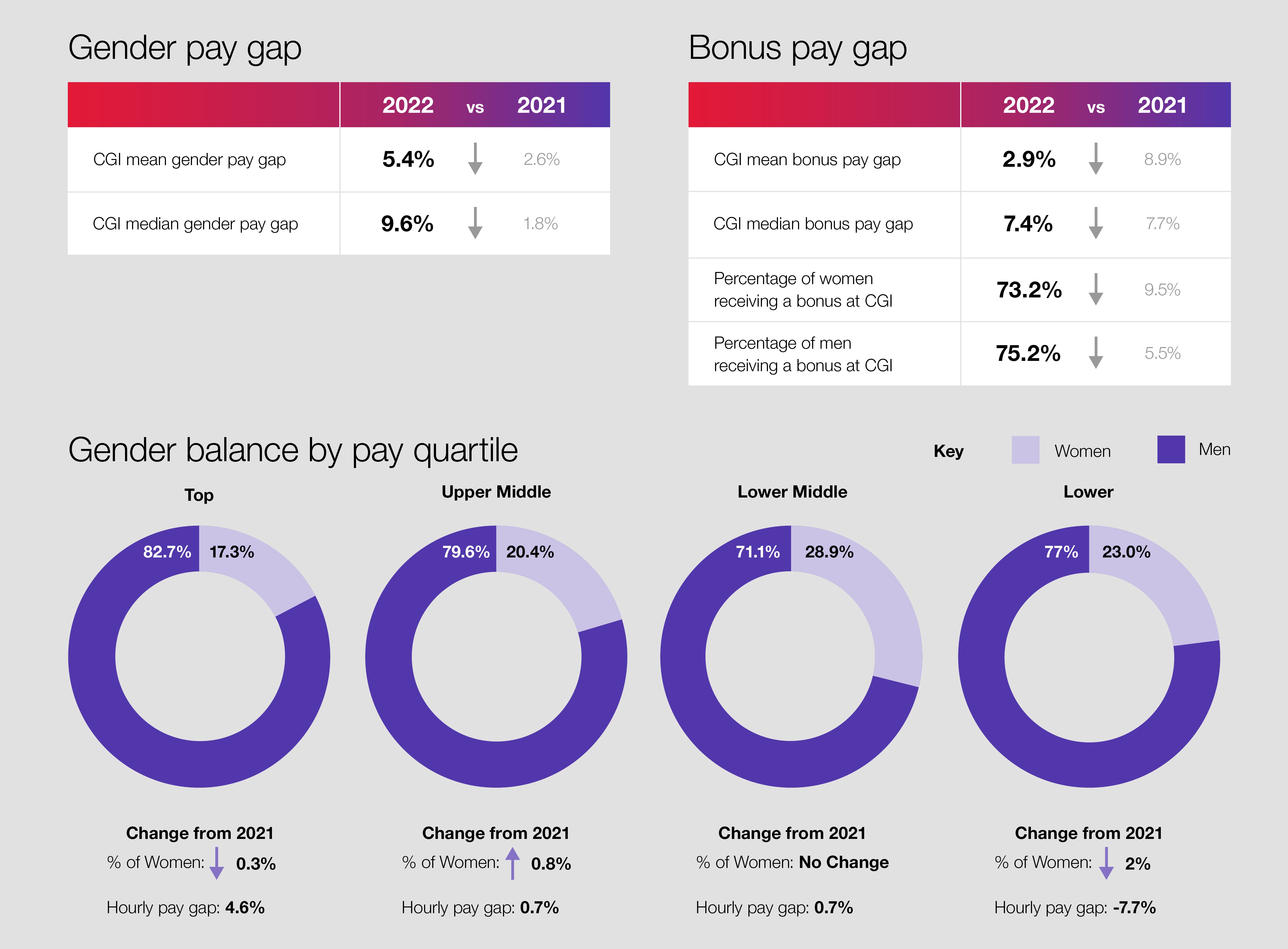Click the 77% men label in Lower donut
This screenshot has width=1288, height=949.
[x=1060, y=552]
